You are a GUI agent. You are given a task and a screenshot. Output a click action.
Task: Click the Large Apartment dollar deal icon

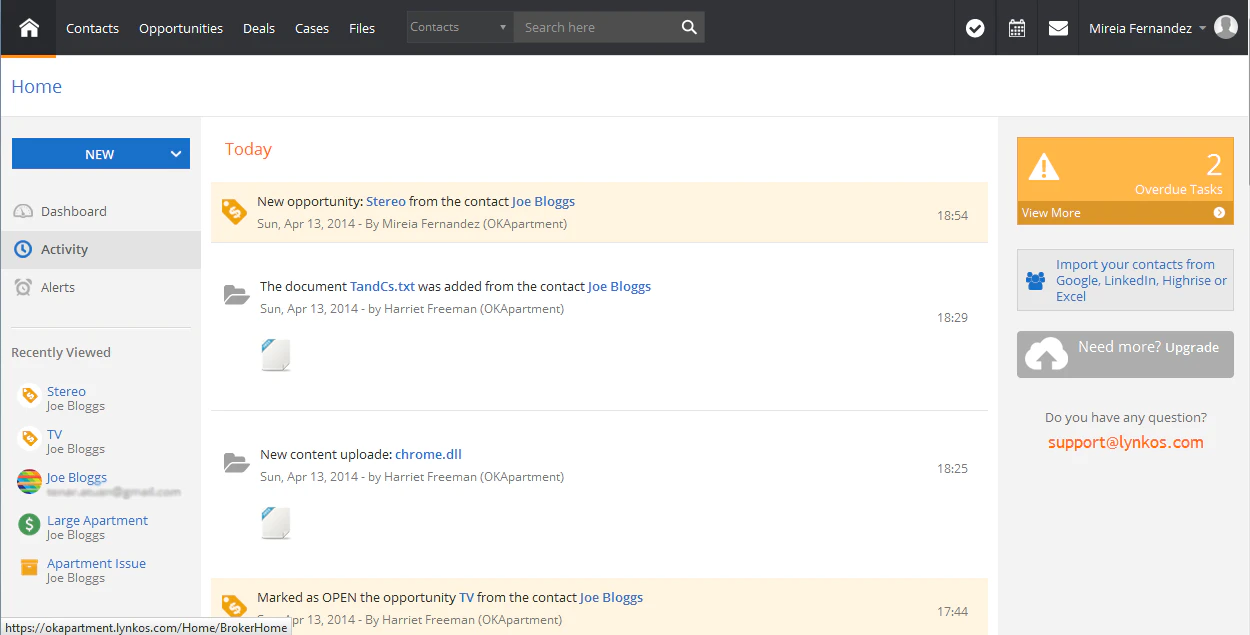[x=29, y=525]
